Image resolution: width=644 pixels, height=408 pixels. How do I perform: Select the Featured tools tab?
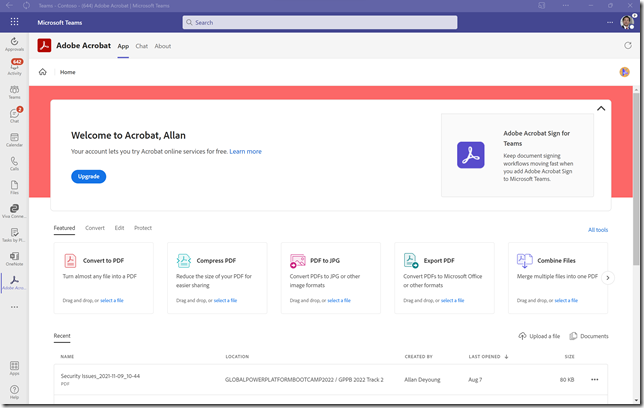click(64, 228)
